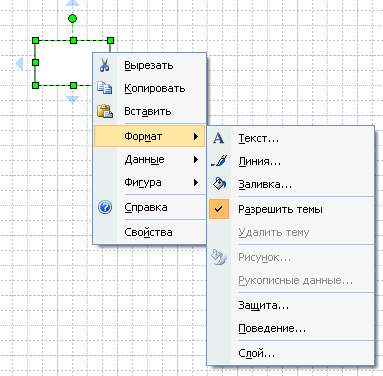Select Текст... in the Format submenu
The height and width of the screenshot is (376, 383).
[x=291, y=138]
